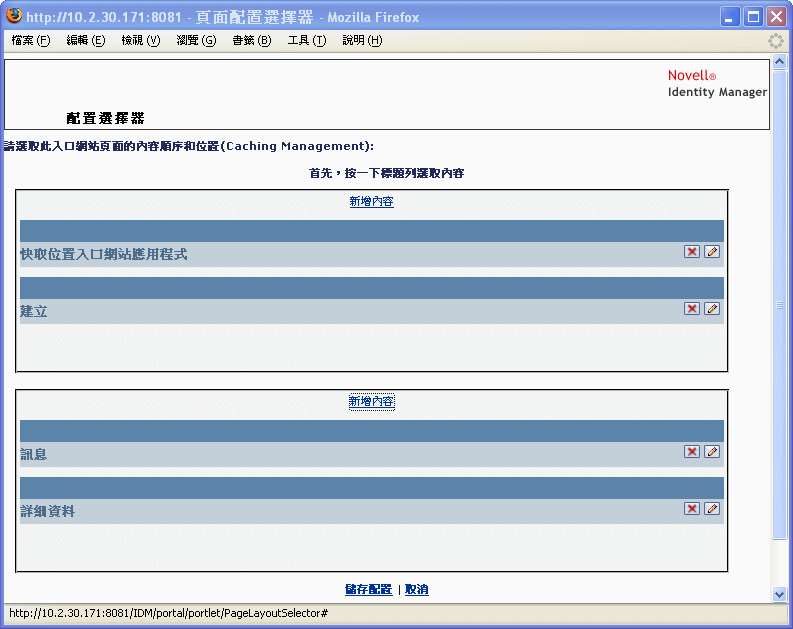Open the 工具 (T) menu
The height and width of the screenshot is (629, 793).
coord(306,40)
